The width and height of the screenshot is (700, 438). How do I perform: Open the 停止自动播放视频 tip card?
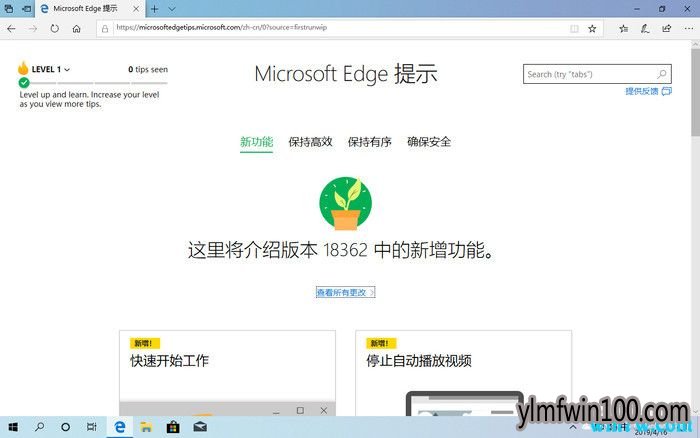point(463,373)
